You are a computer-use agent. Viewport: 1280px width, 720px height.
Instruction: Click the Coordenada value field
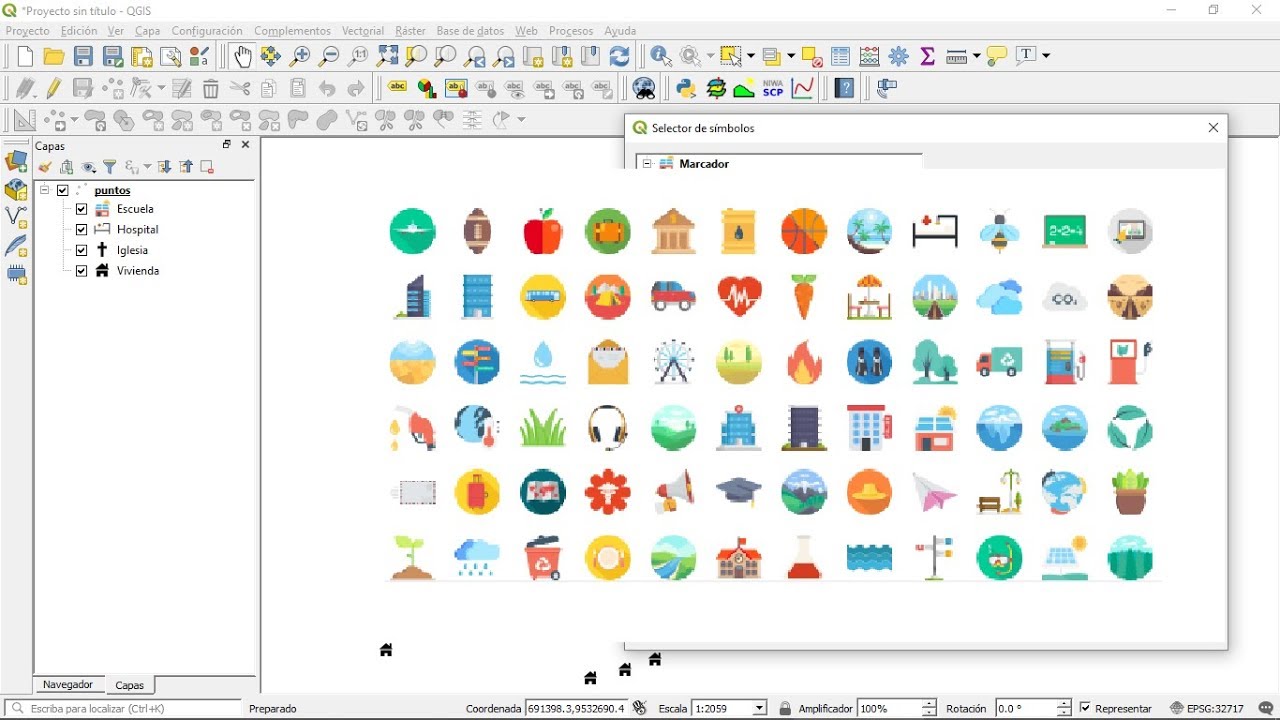[576, 708]
